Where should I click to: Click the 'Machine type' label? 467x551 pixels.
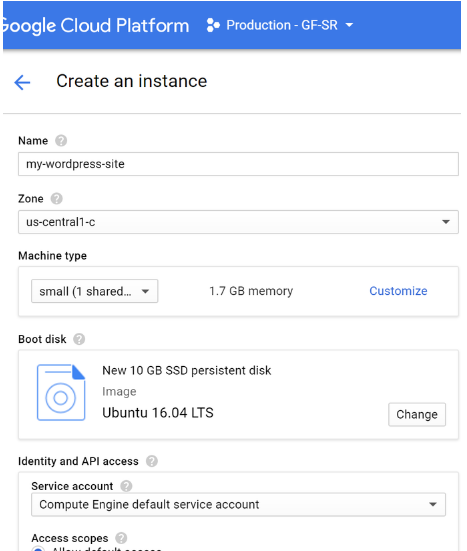[x=52, y=256]
